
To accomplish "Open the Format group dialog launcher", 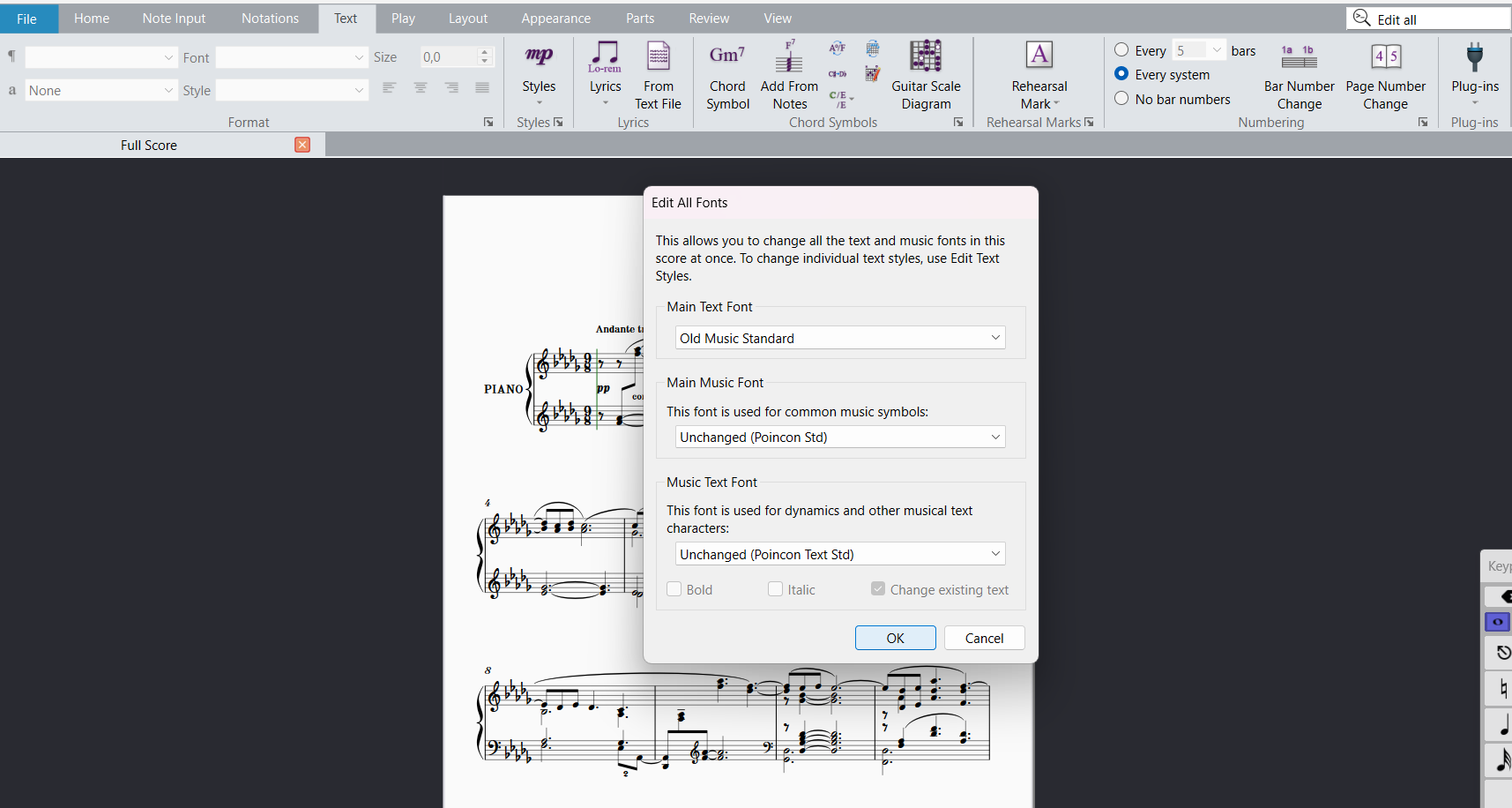I will [488, 123].
